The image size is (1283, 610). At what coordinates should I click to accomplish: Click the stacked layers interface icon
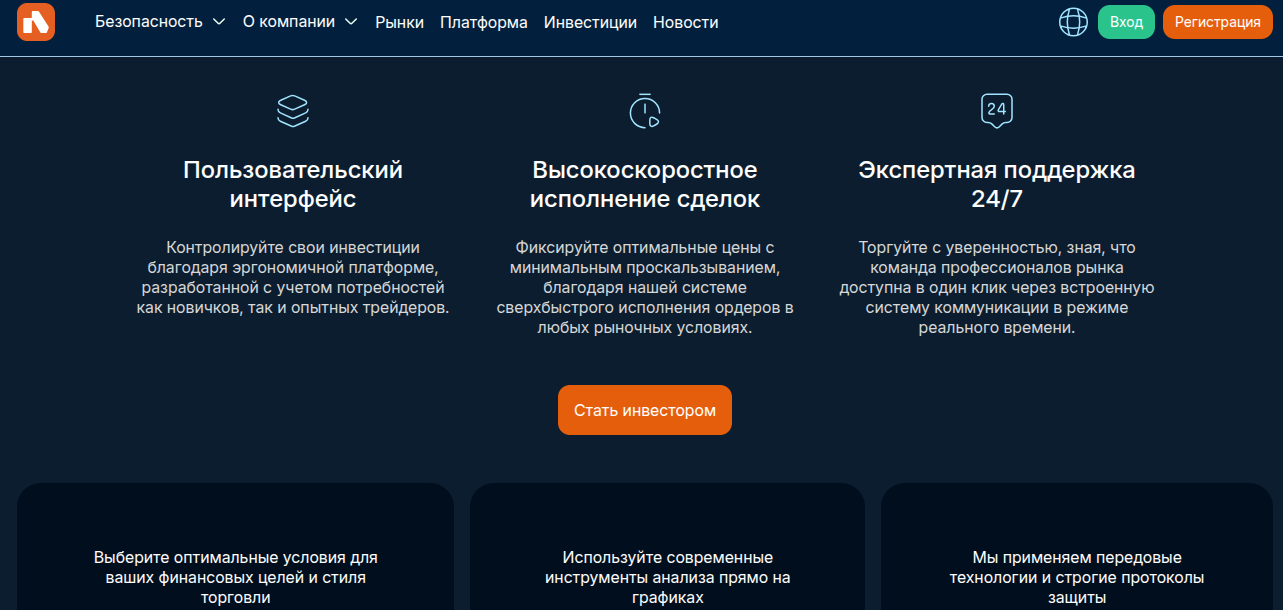[x=293, y=110]
